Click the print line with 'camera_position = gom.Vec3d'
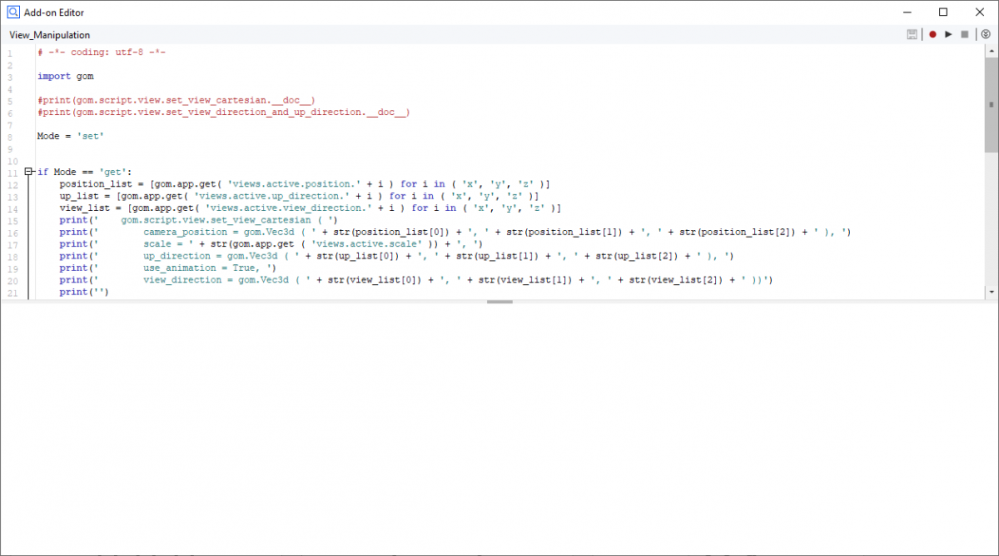The height and width of the screenshot is (556, 999). (455, 232)
